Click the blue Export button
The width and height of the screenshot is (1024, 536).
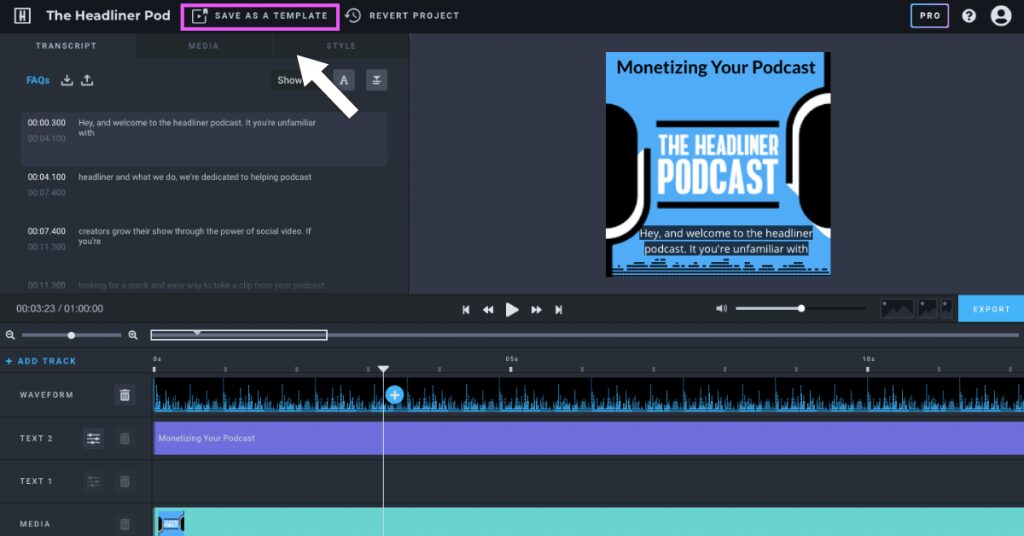[x=991, y=309]
